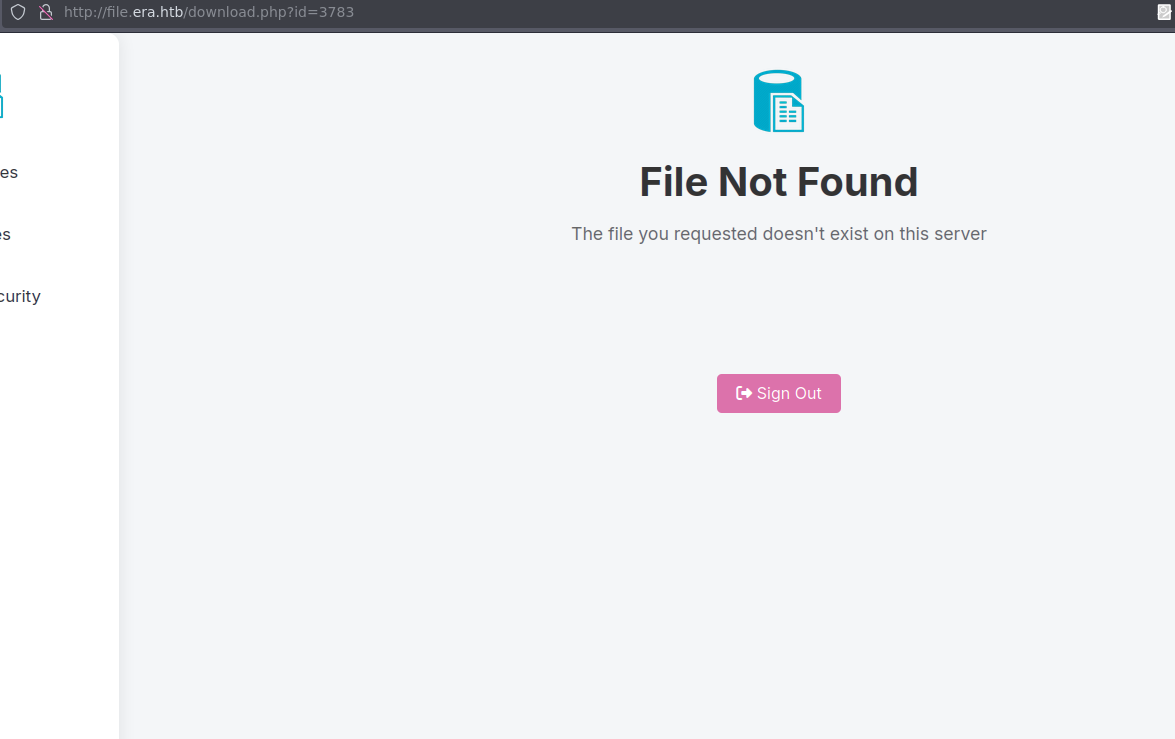
Task: Click the tracking protection shield icon
Action: pyautogui.click(x=18, y=13)
